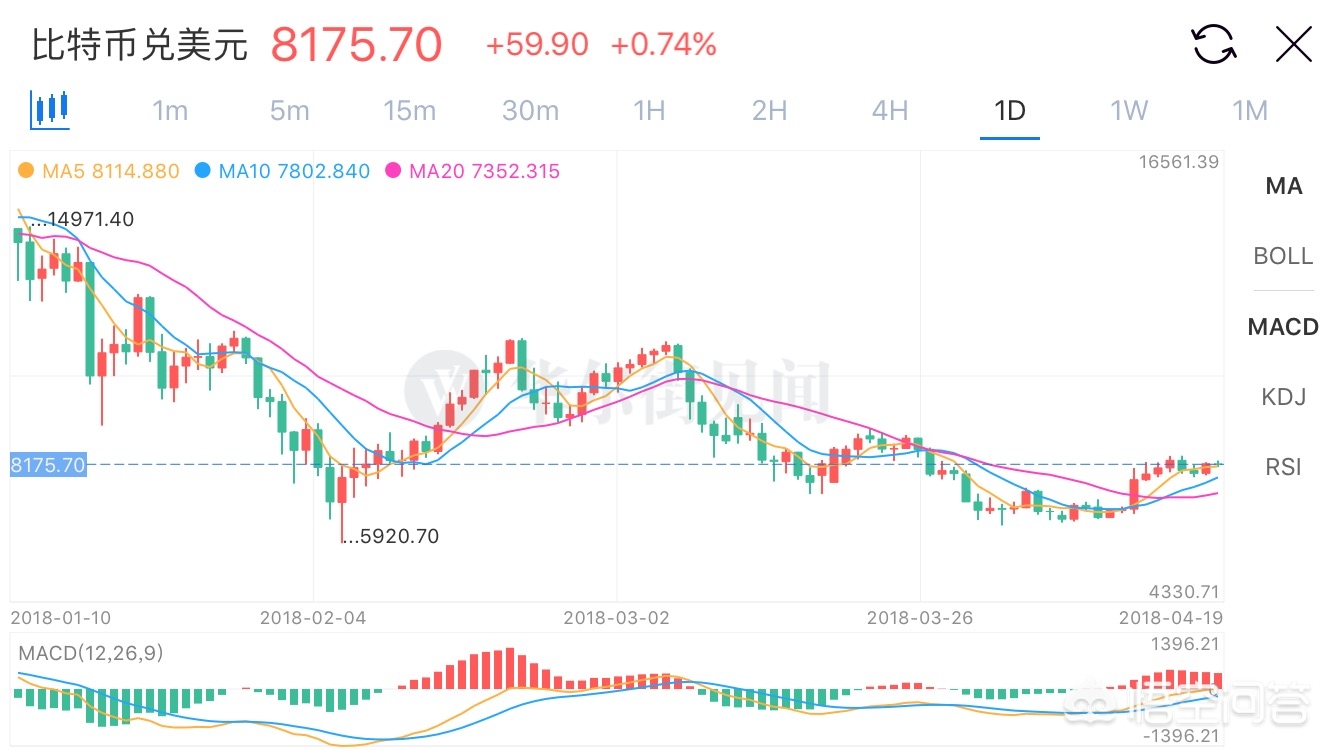Click the 8175.70 price label on axis
1334x750 pixels.
click(x=48, y=465)
